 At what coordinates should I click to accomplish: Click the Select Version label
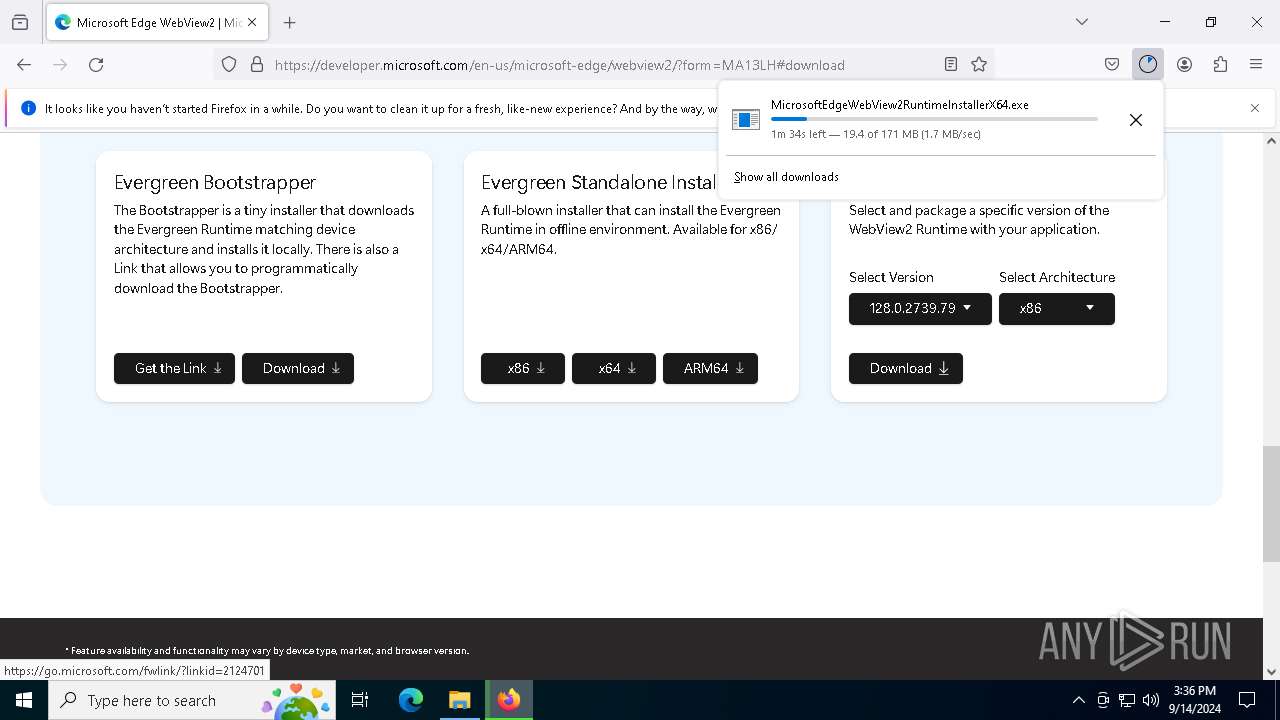click(891, 277)
